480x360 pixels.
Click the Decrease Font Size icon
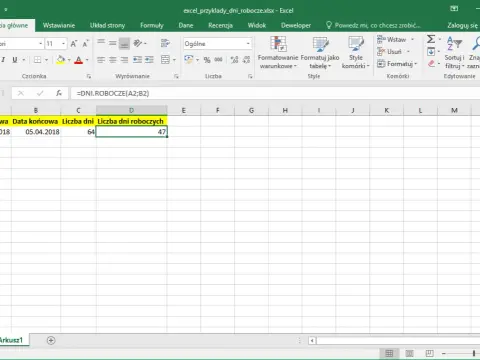85,44
